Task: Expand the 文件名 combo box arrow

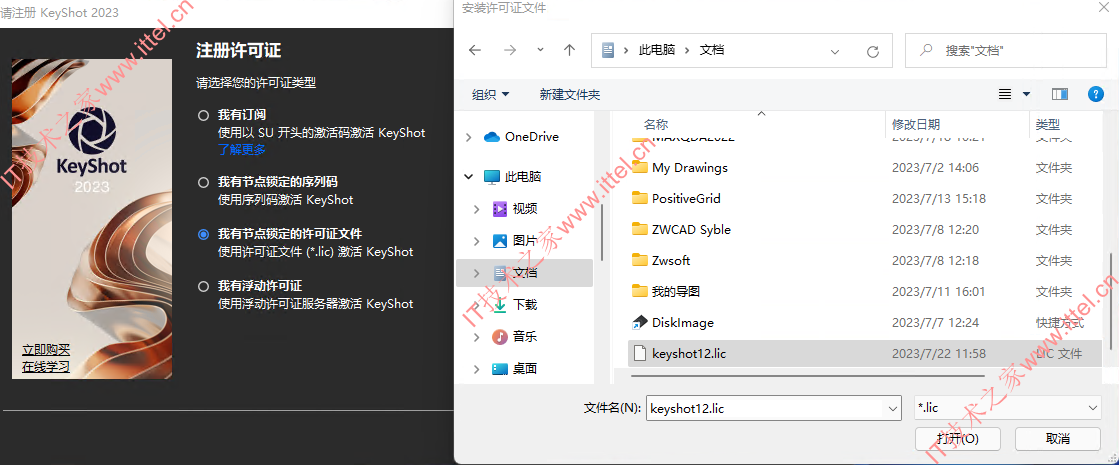Action: pos(893,409)
